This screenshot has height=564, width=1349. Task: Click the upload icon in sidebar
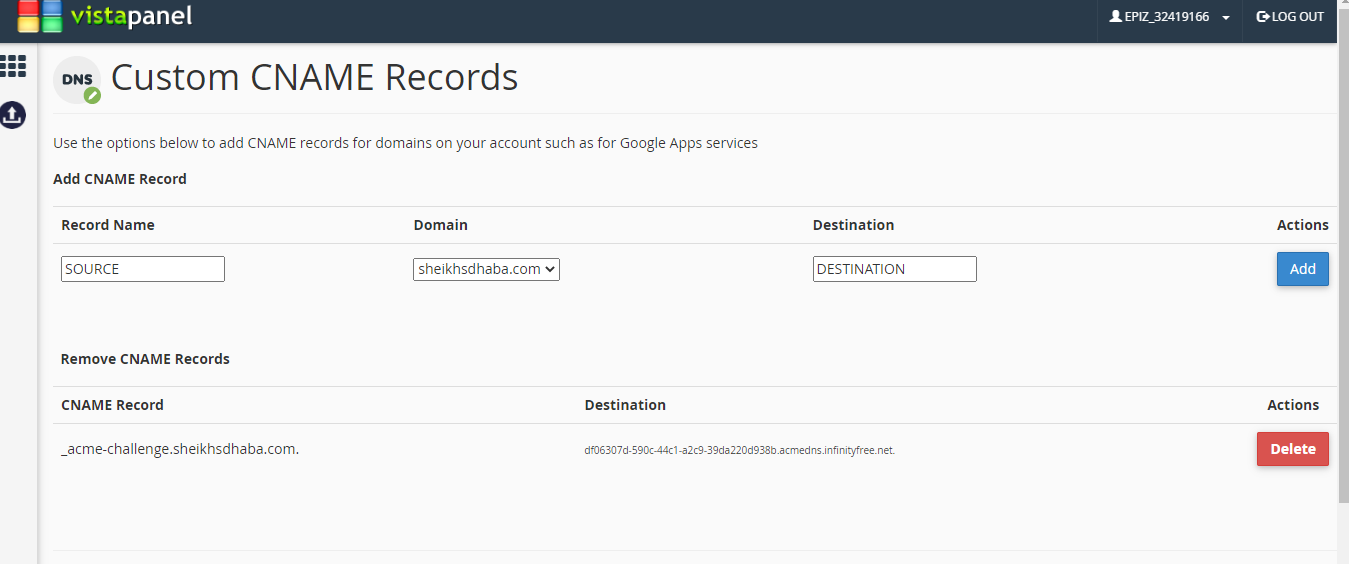point(13,115)
